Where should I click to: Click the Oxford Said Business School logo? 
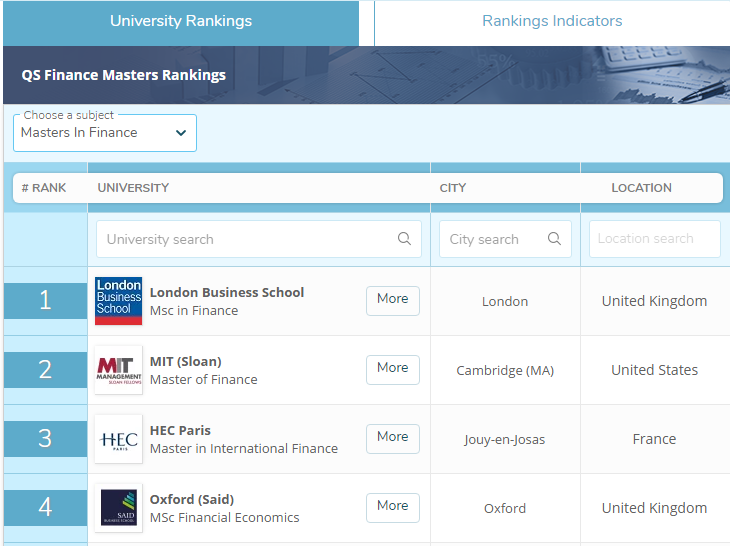(118, 508)
